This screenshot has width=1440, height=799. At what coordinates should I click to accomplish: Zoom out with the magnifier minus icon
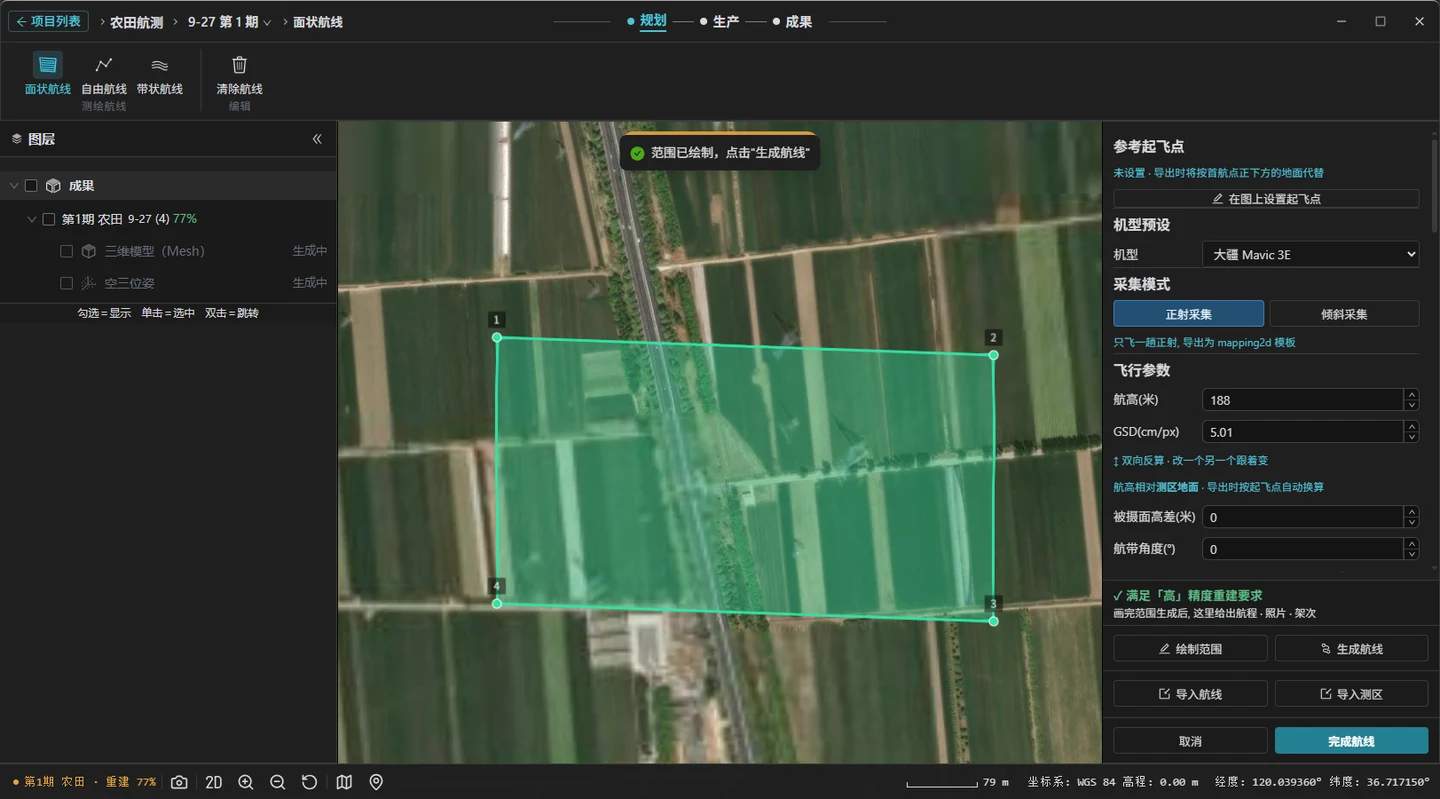278,782
